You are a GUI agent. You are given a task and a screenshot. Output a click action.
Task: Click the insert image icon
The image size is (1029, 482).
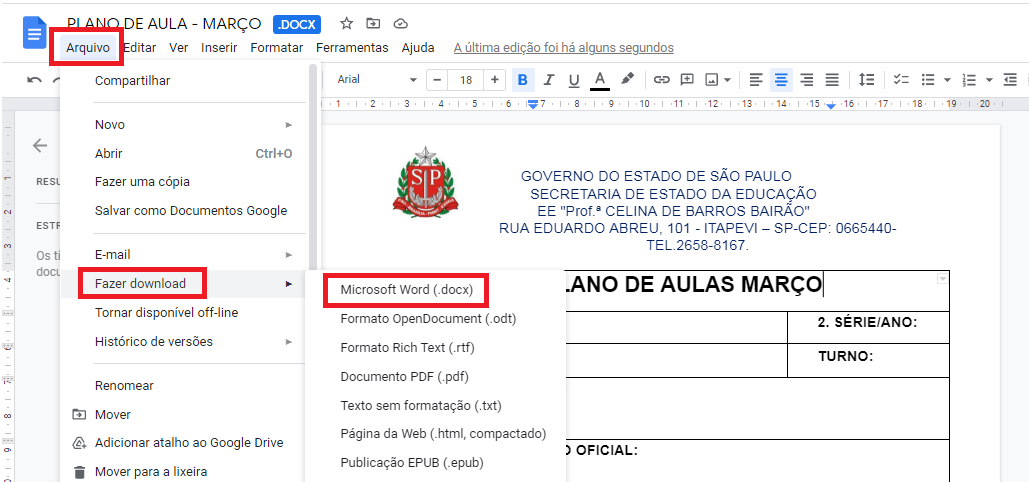click(x=711, y=80)
